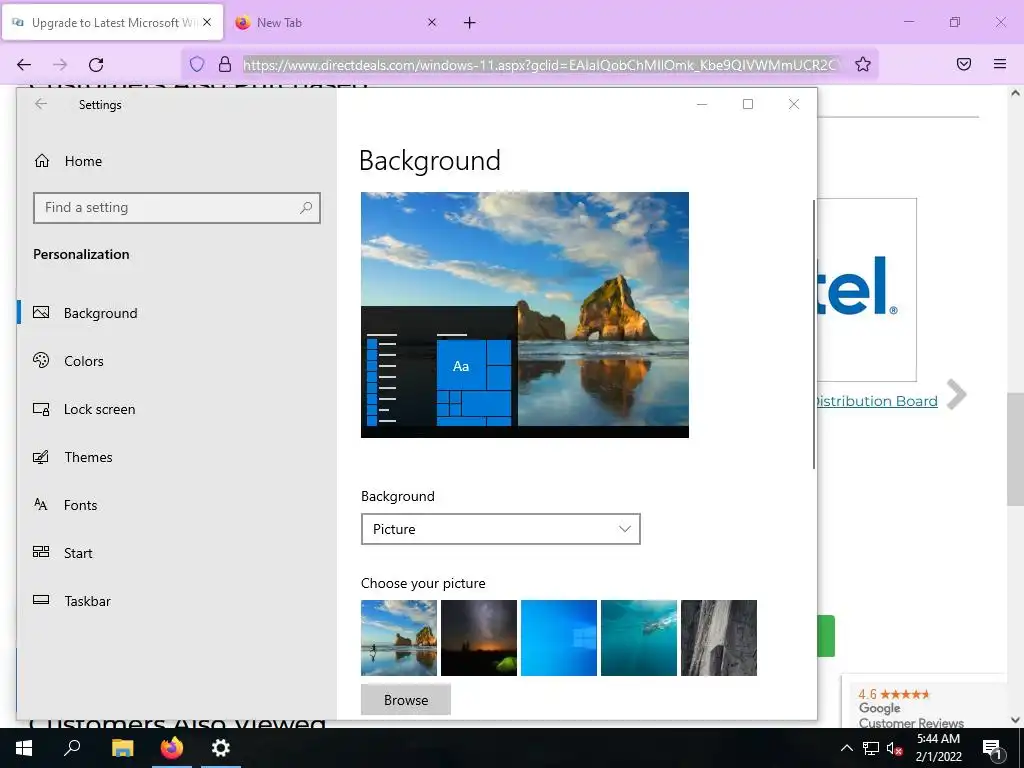This screenshot has height=768, width=1024.
Task: Click the Settings gear taskbar icon
Action: pyautogui.click(x=221, y=748)
